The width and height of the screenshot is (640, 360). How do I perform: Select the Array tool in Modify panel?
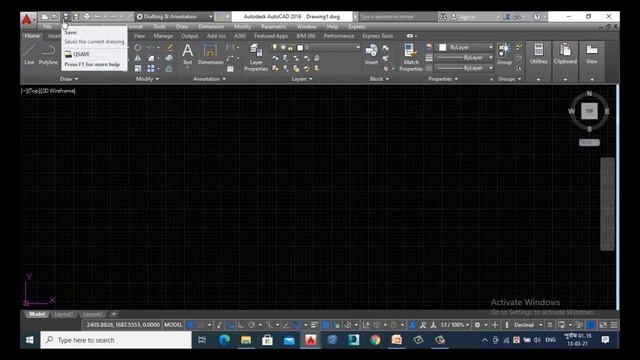click(151, 69)
